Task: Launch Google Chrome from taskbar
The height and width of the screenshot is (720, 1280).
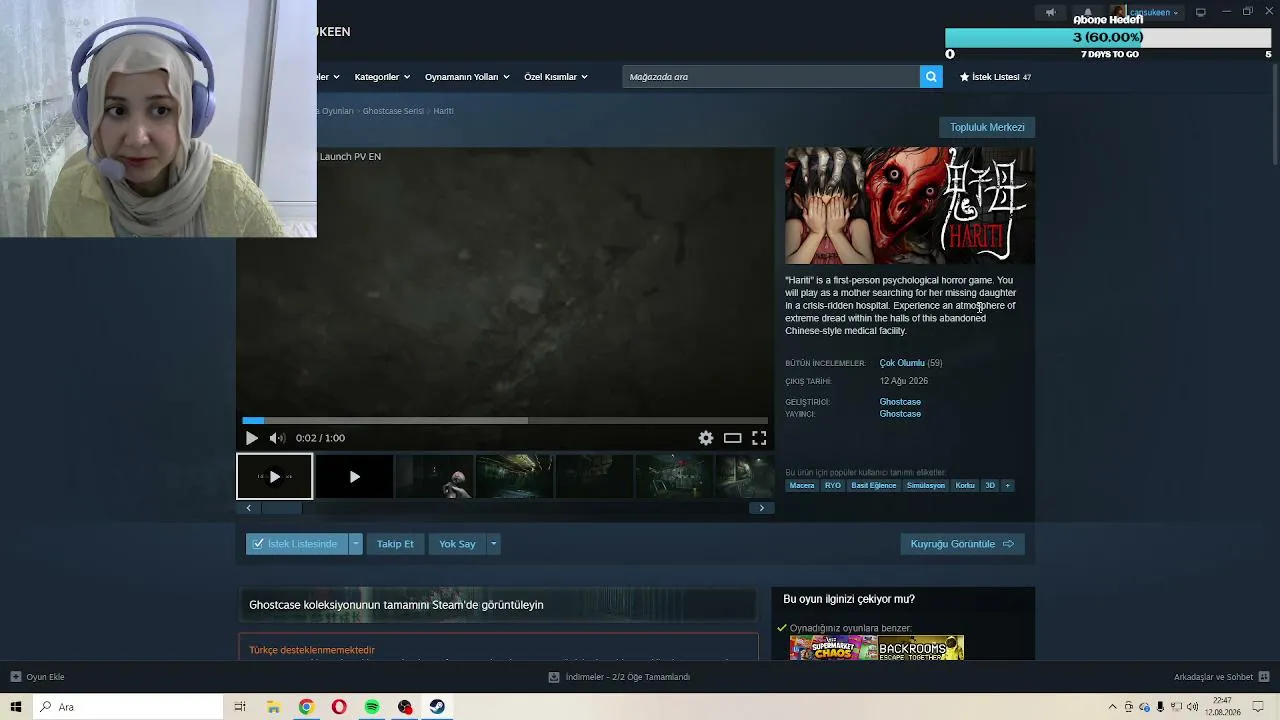Action: point(306,707)
